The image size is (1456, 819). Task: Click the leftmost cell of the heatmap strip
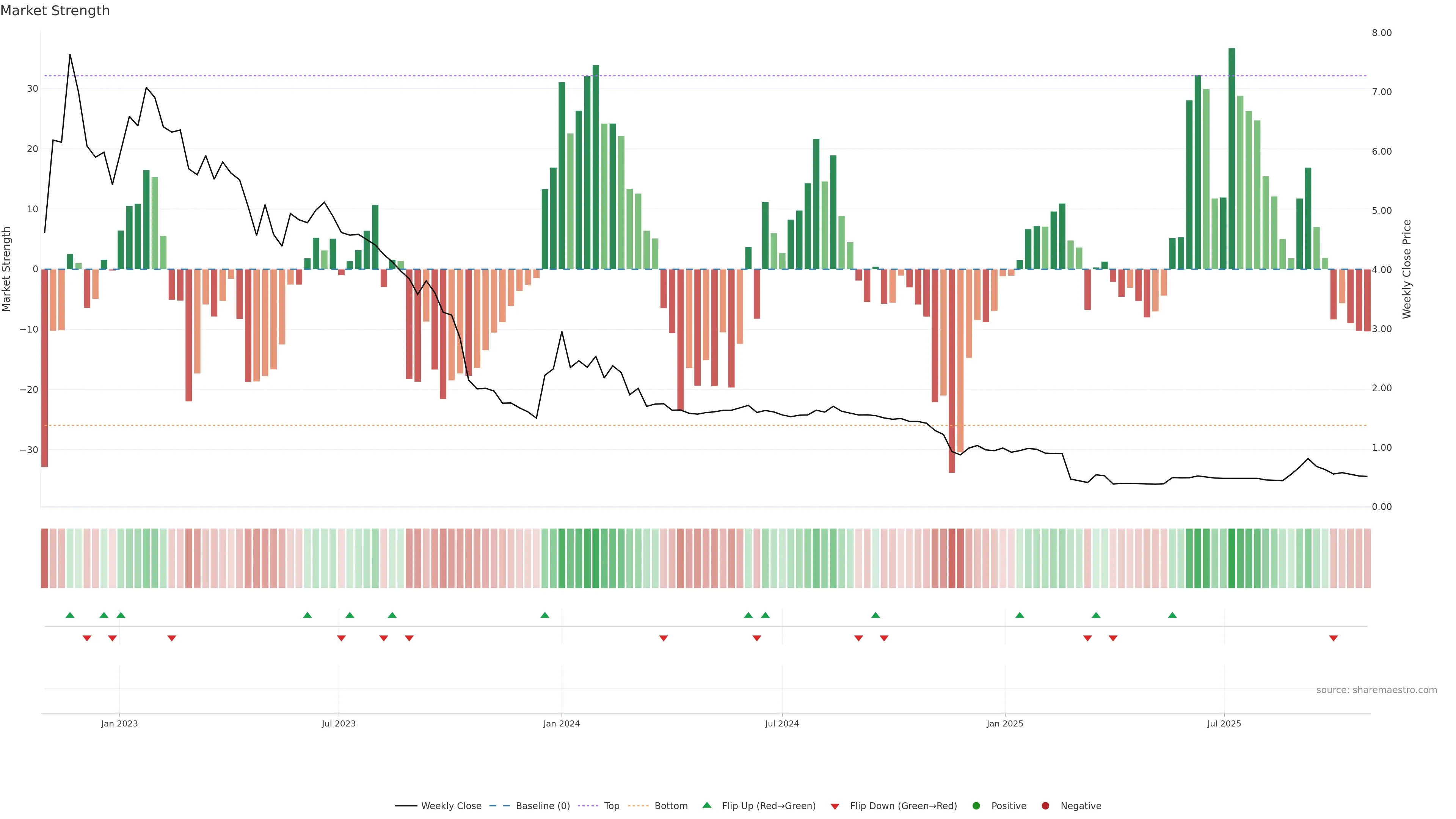[44, 558]
